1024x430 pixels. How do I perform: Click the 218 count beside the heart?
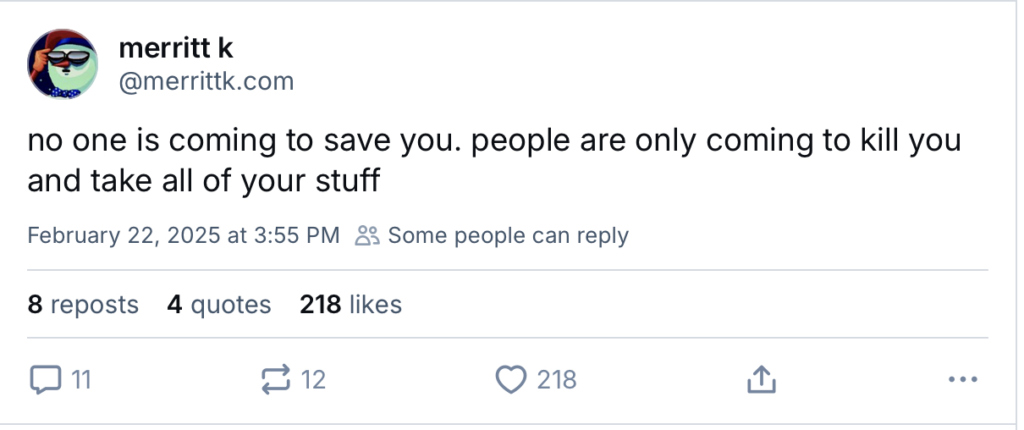coord(556,380)
